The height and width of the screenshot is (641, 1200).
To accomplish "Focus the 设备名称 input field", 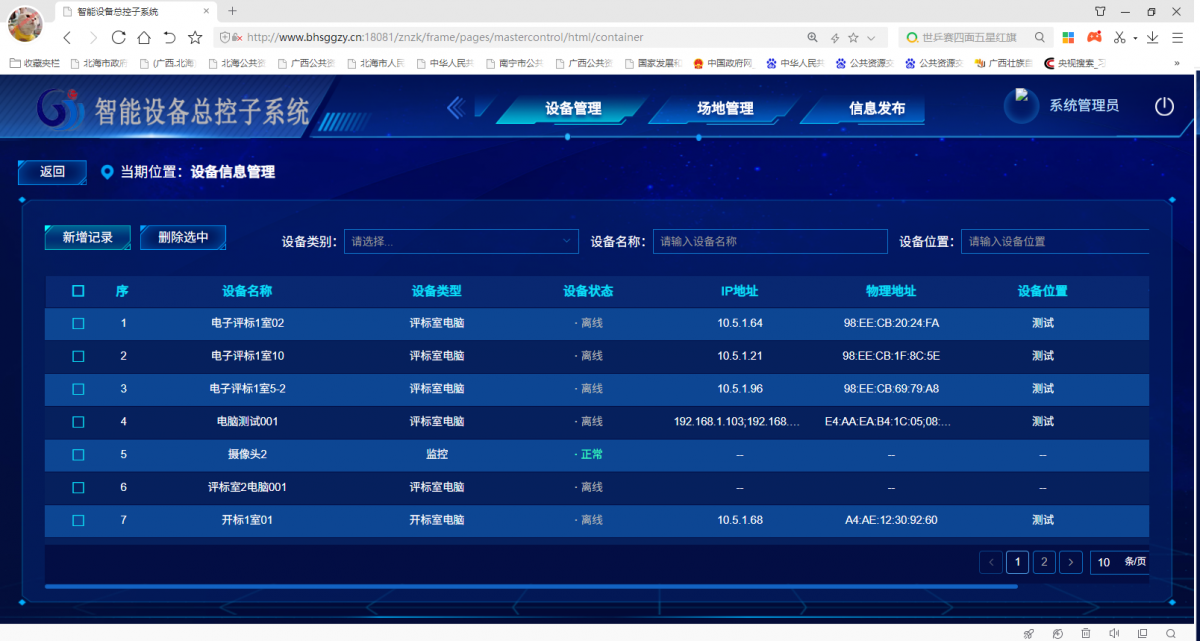I will pos(770,241).
